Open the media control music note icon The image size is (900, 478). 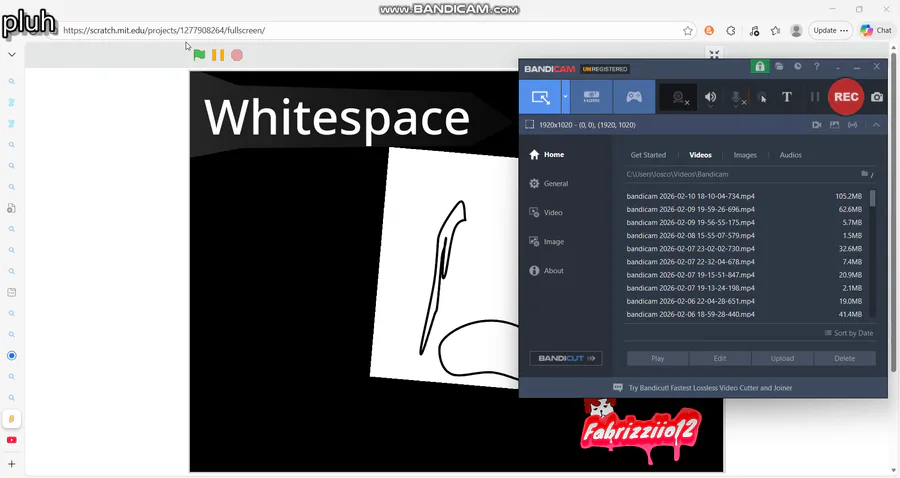[754, 30]
